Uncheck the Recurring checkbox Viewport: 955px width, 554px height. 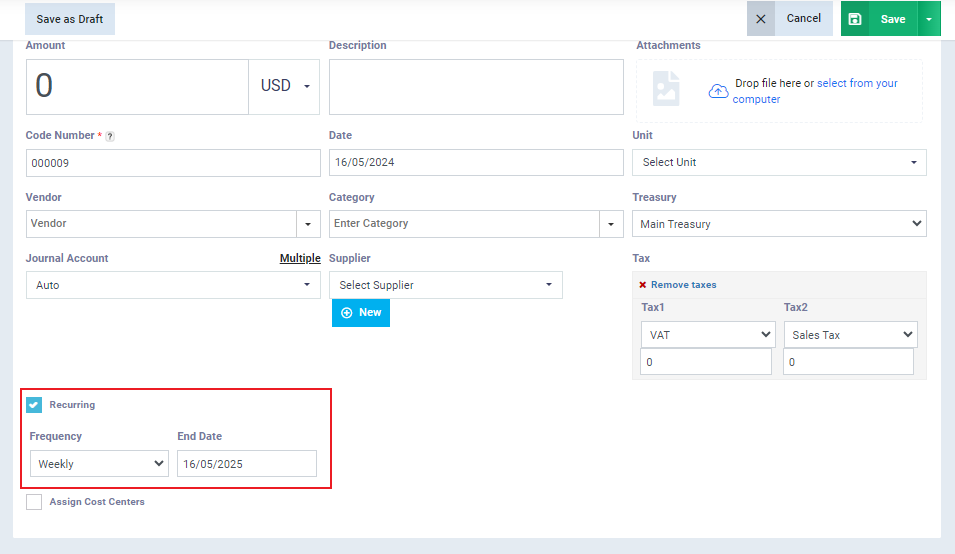point(34,405)
